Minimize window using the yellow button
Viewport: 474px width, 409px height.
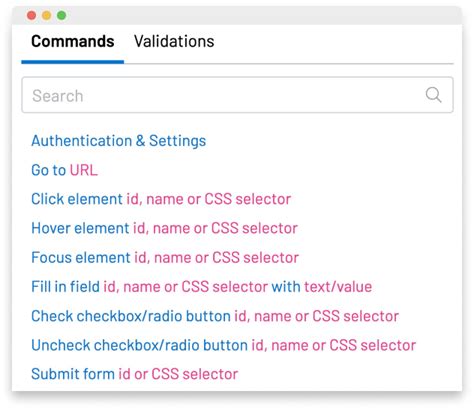click(47, 15)
